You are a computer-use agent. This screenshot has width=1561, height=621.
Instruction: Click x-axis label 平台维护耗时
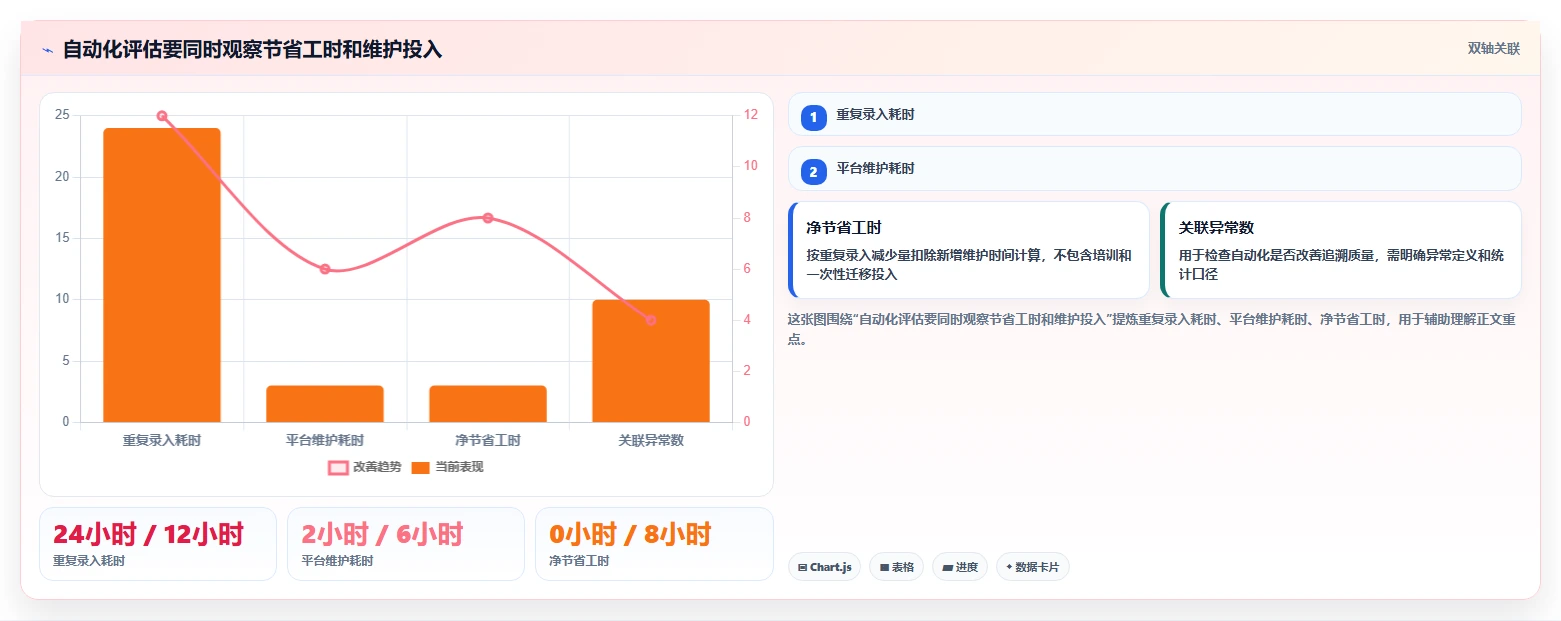click(325, 440)
